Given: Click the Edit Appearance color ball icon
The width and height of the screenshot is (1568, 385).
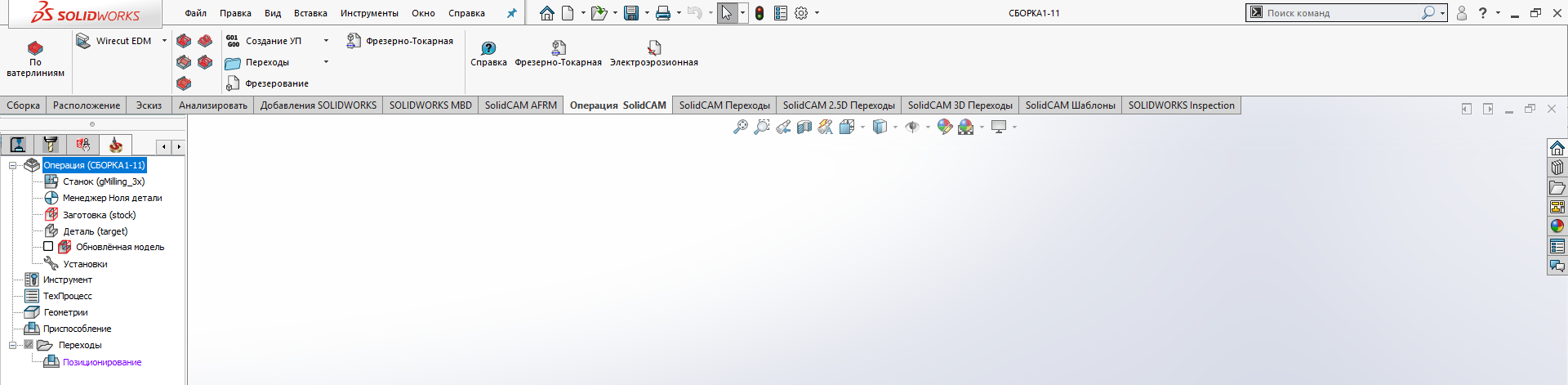Looking at the screenshot, I should point(945,127).
